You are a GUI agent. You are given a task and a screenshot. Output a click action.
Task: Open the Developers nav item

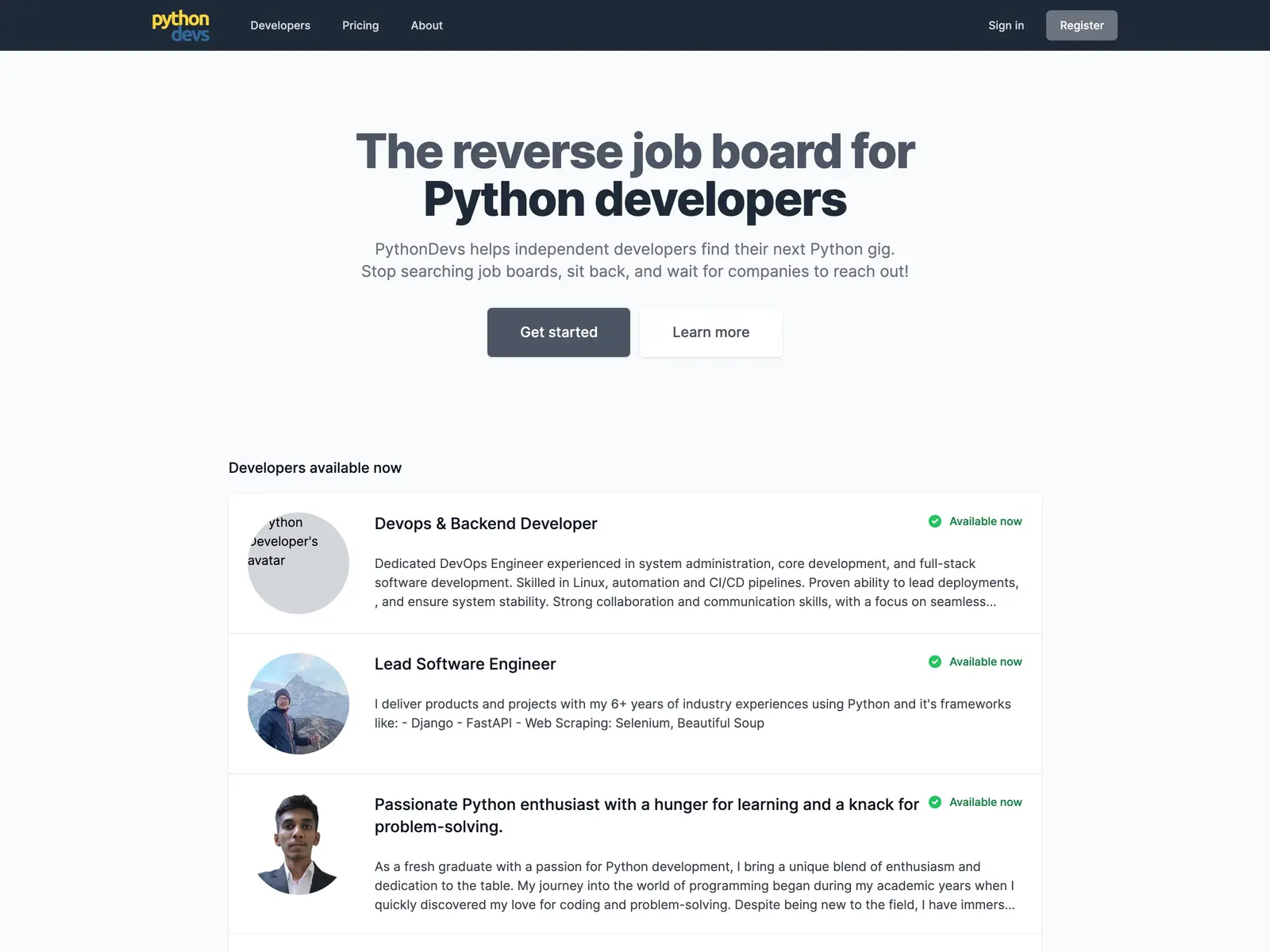pos(280,25)
